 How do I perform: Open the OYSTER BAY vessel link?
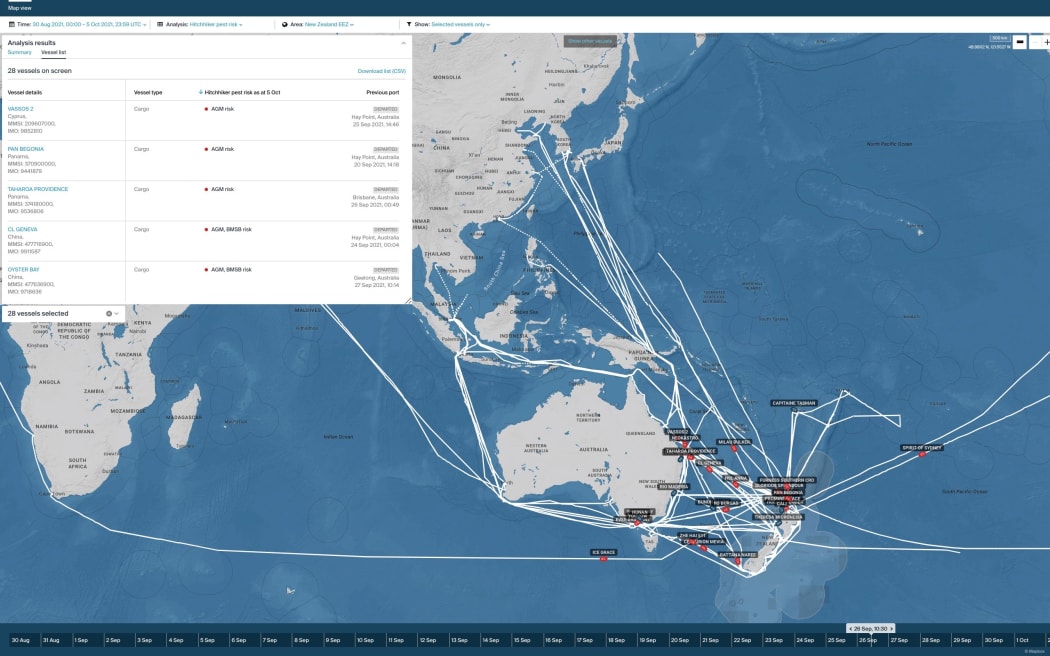[x=23, y=269]
